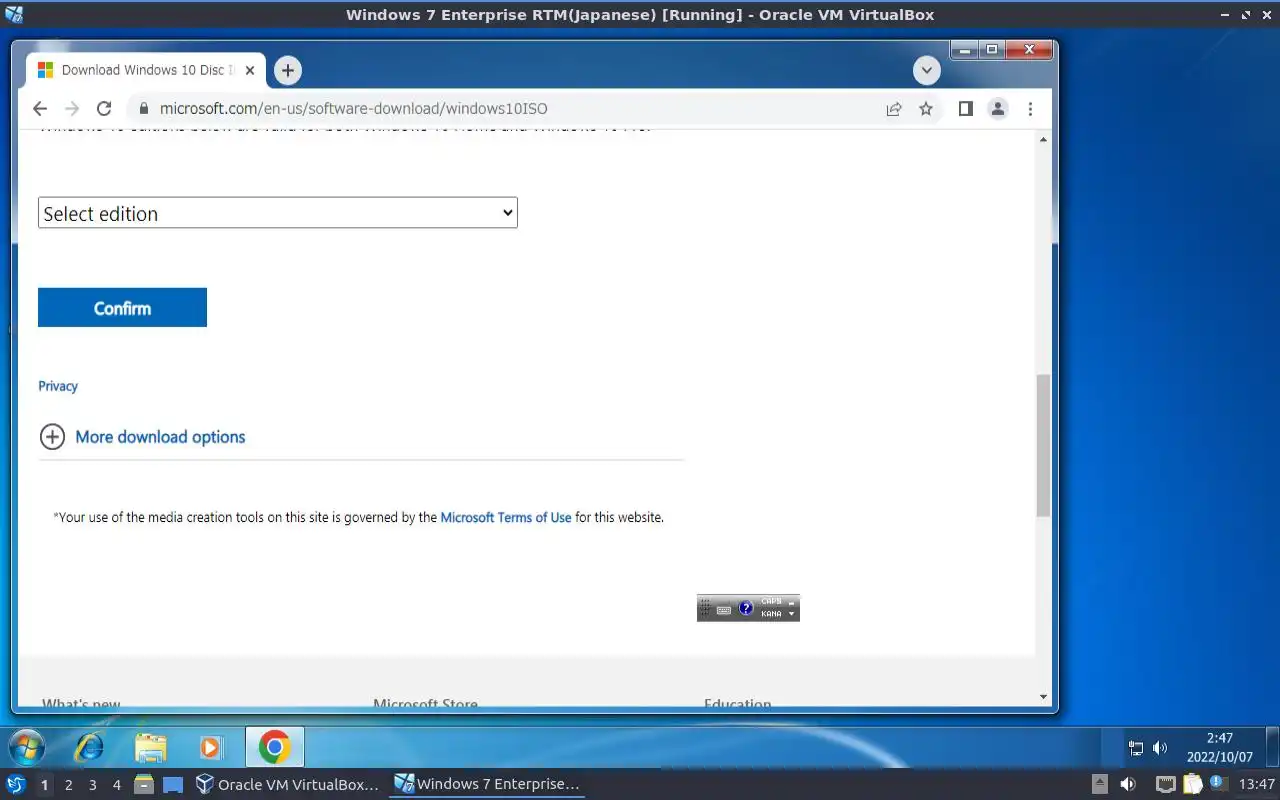
Task: Open Chrome three-dot menu
Action: pos(1030,109)
